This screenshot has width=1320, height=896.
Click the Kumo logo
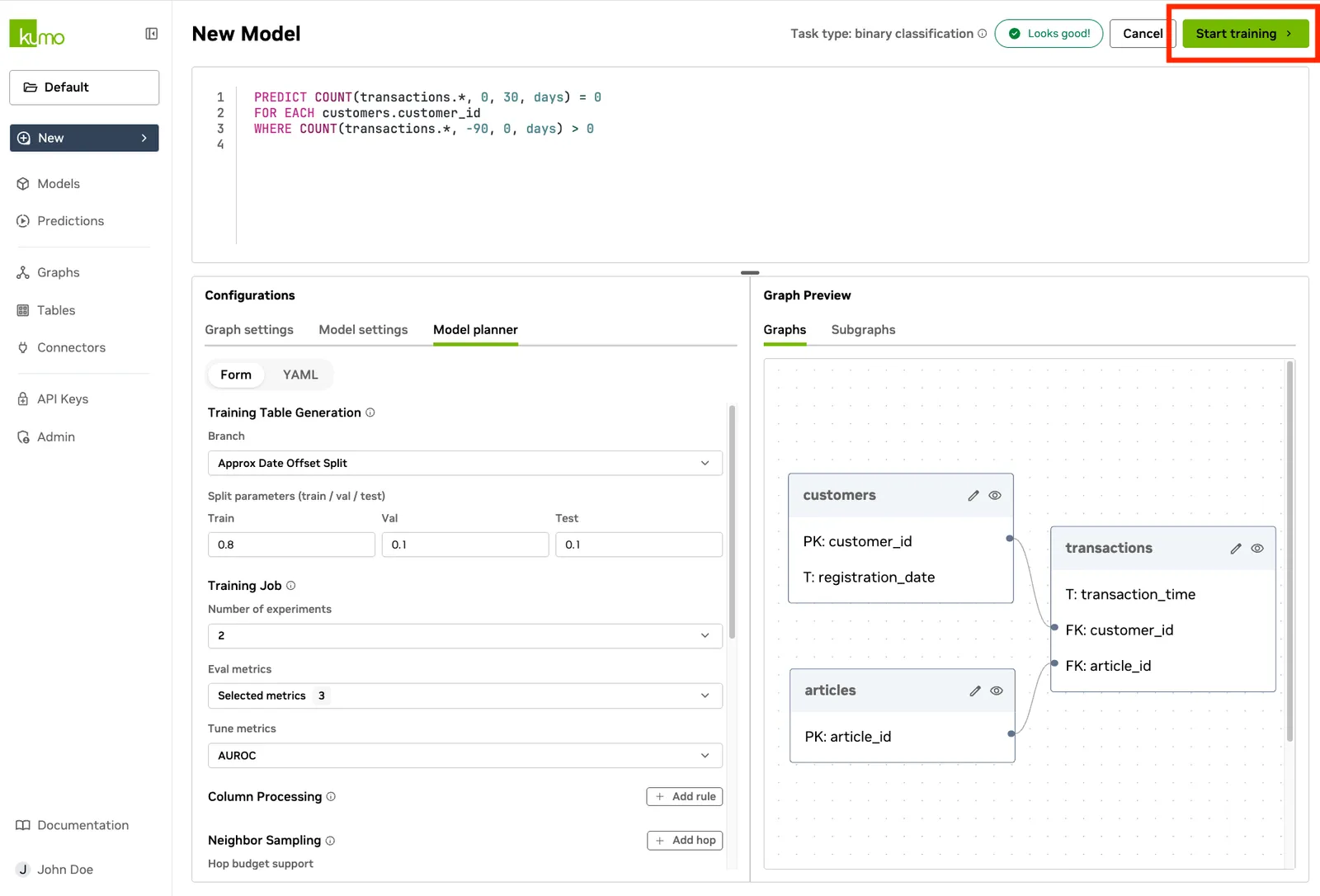pyautogui.click(x=37, y=33)
